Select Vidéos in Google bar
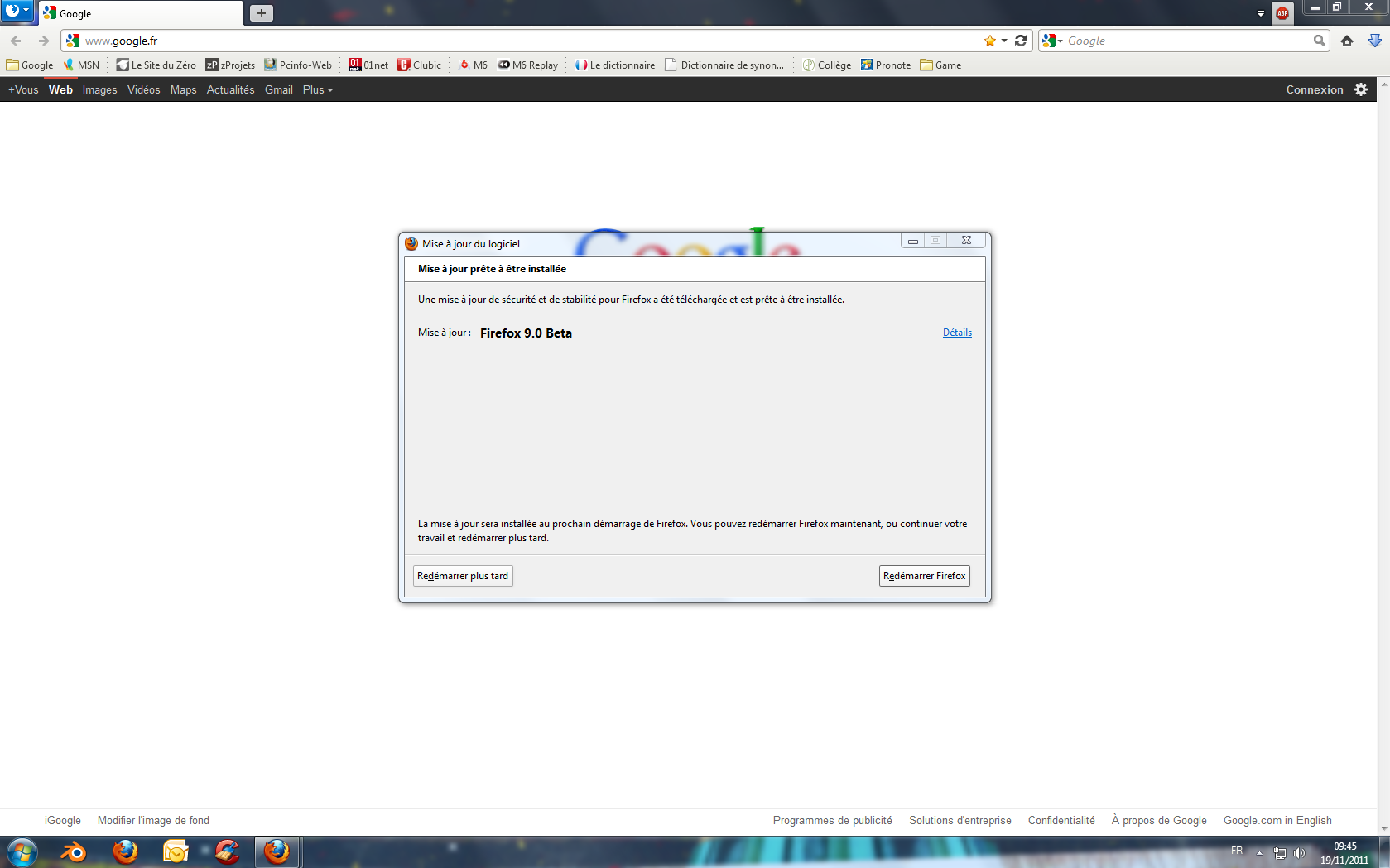Image resolution: width=1390 pixels, height=868 pixels. (x=144, y=89)
